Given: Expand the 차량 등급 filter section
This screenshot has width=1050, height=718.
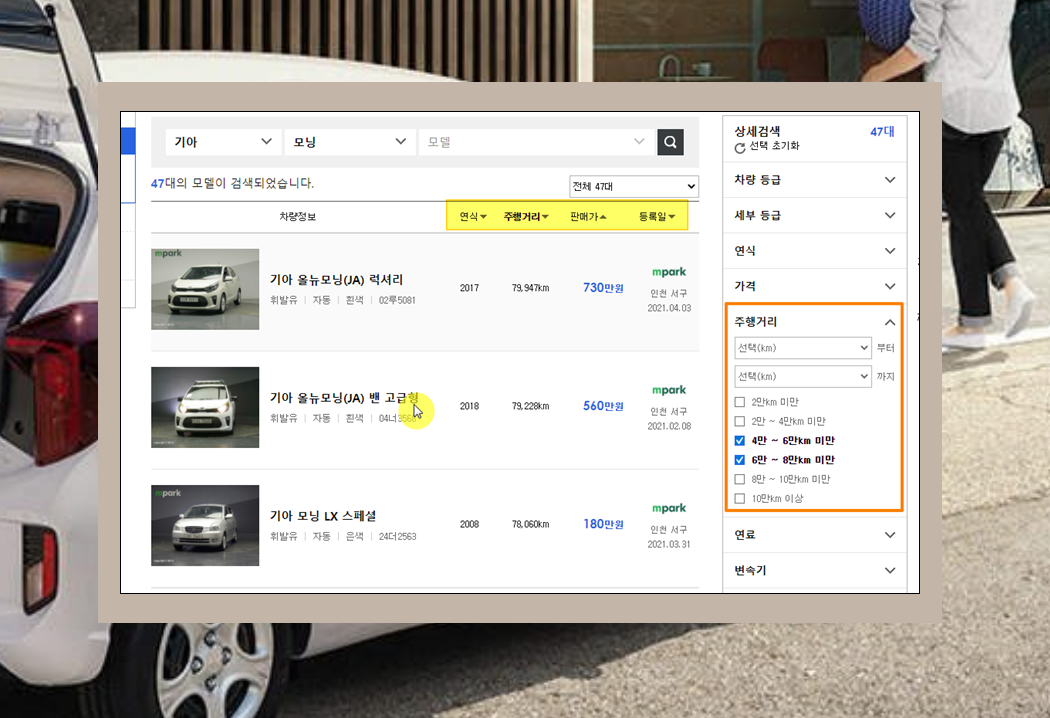Looking at the screenshot, I should (815, 180).
